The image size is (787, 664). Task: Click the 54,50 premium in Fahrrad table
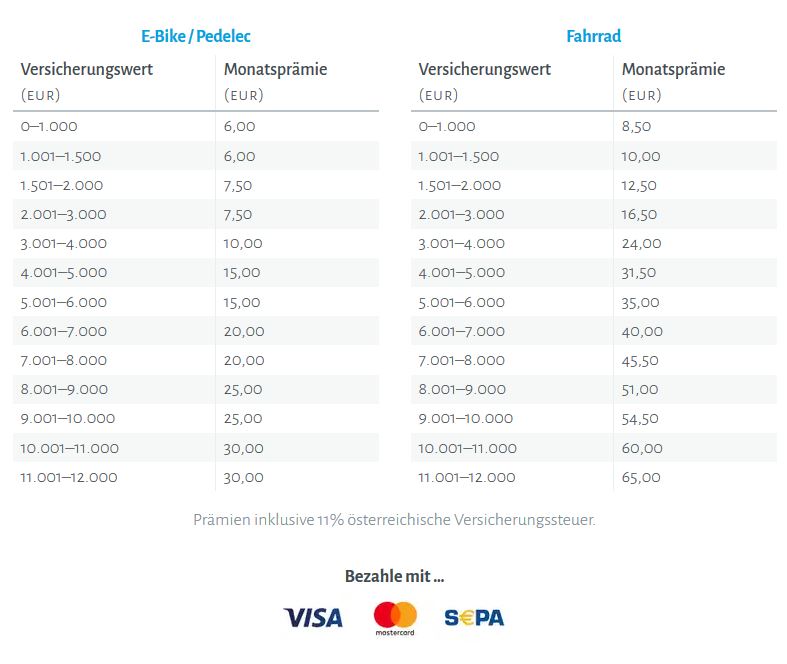[x=640, y=419]
